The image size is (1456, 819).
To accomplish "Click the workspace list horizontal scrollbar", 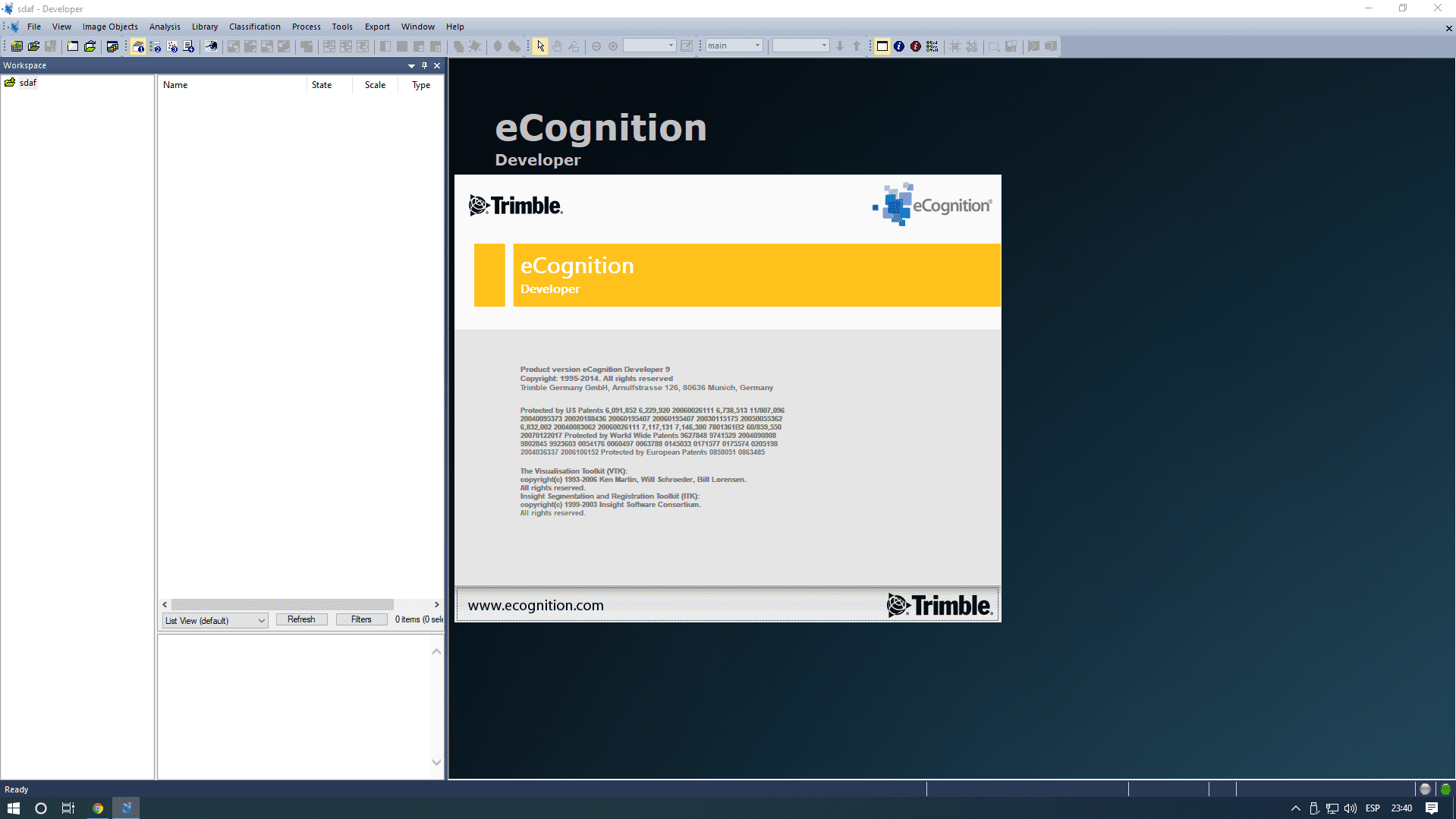I will click(x=282, y=604).
